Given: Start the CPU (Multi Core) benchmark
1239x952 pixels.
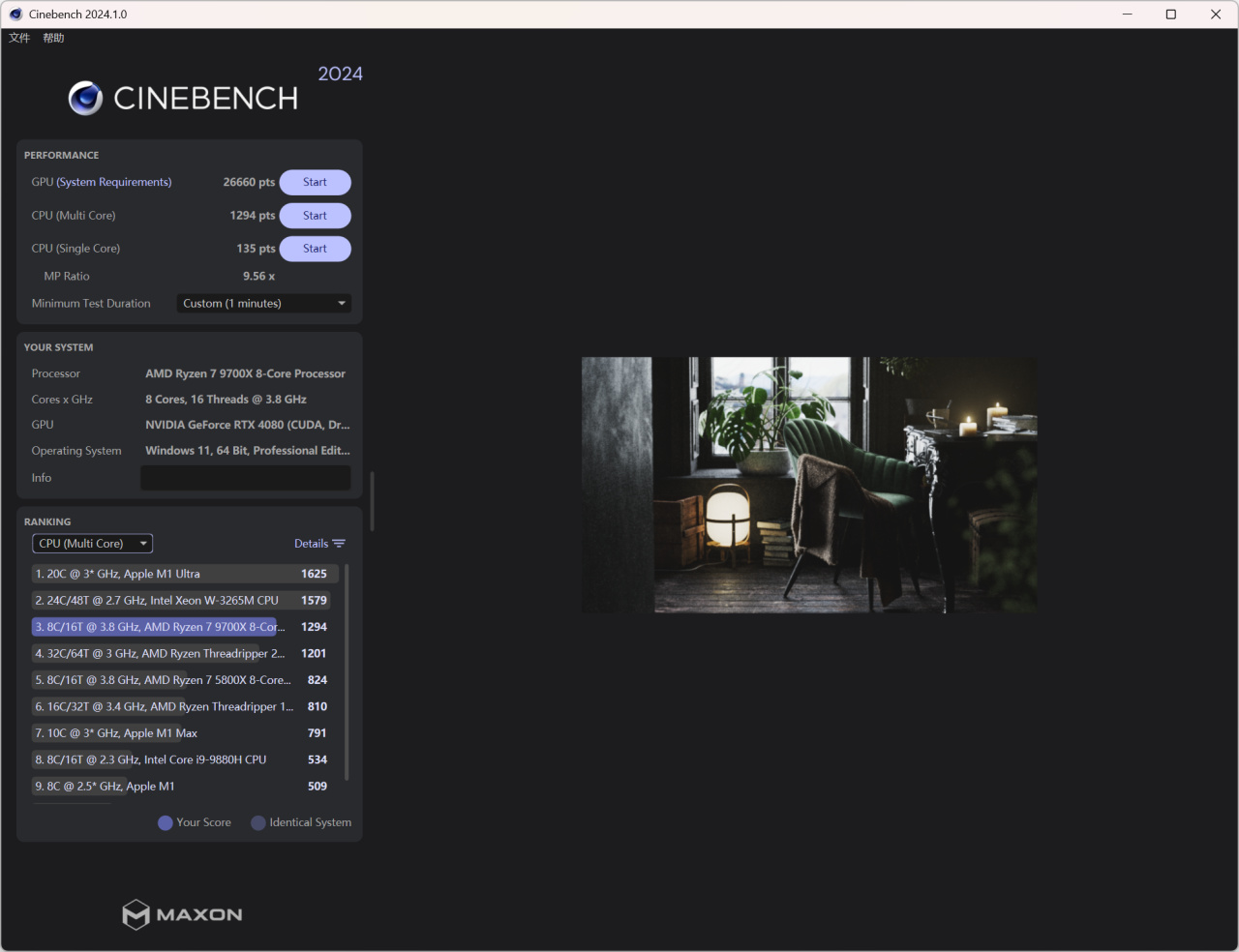Looking at the screenshot, I should (x=315, y=216).
